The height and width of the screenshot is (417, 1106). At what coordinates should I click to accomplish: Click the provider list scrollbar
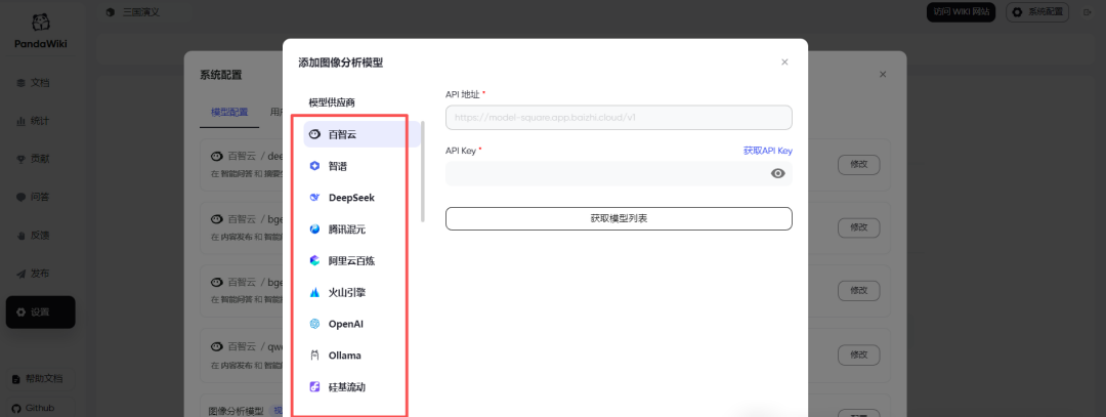(x=423, y=171)
